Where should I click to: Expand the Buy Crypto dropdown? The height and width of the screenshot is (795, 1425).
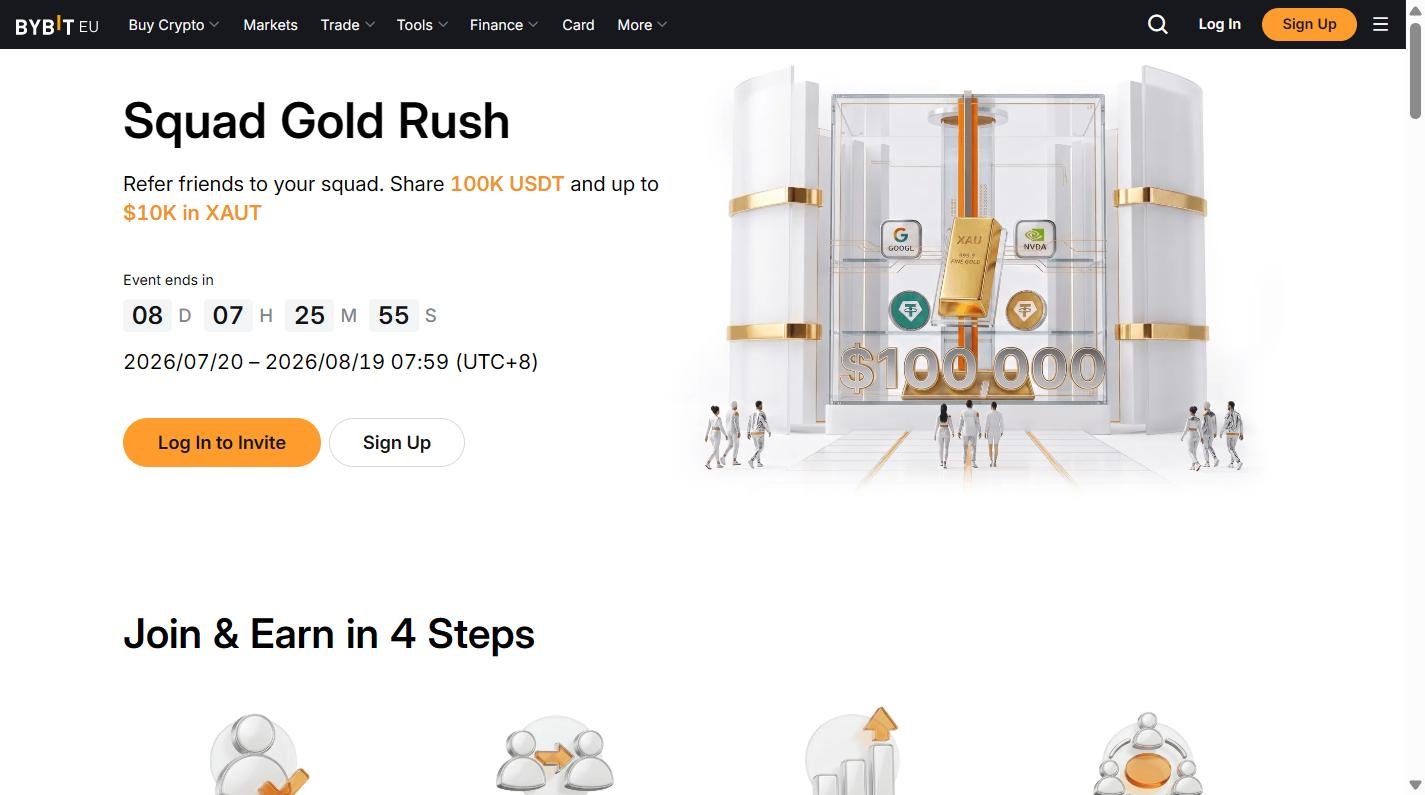tap(173, 25)
